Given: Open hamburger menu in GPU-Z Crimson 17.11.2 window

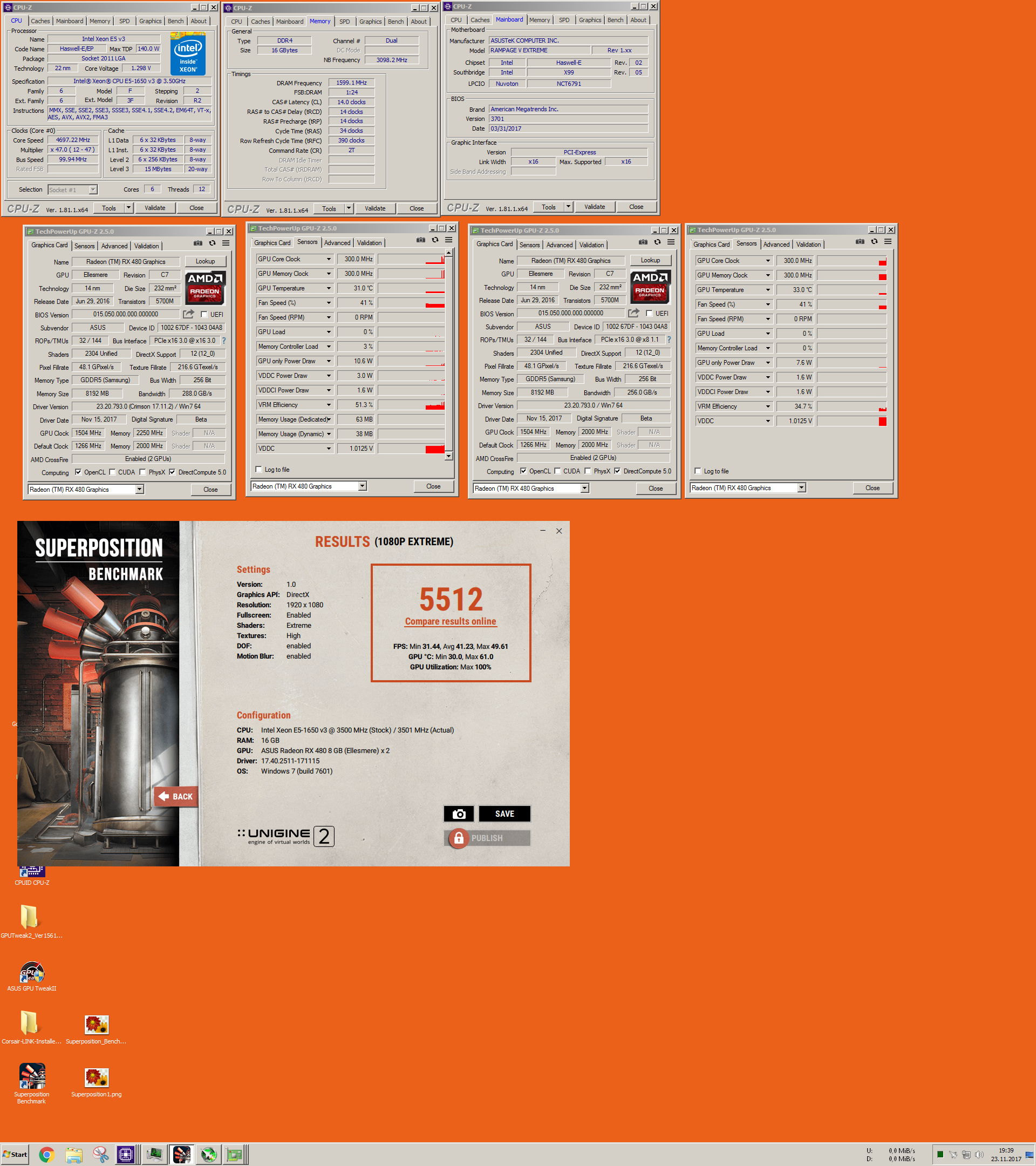Looking at the screenshot, I should (226, 243).
